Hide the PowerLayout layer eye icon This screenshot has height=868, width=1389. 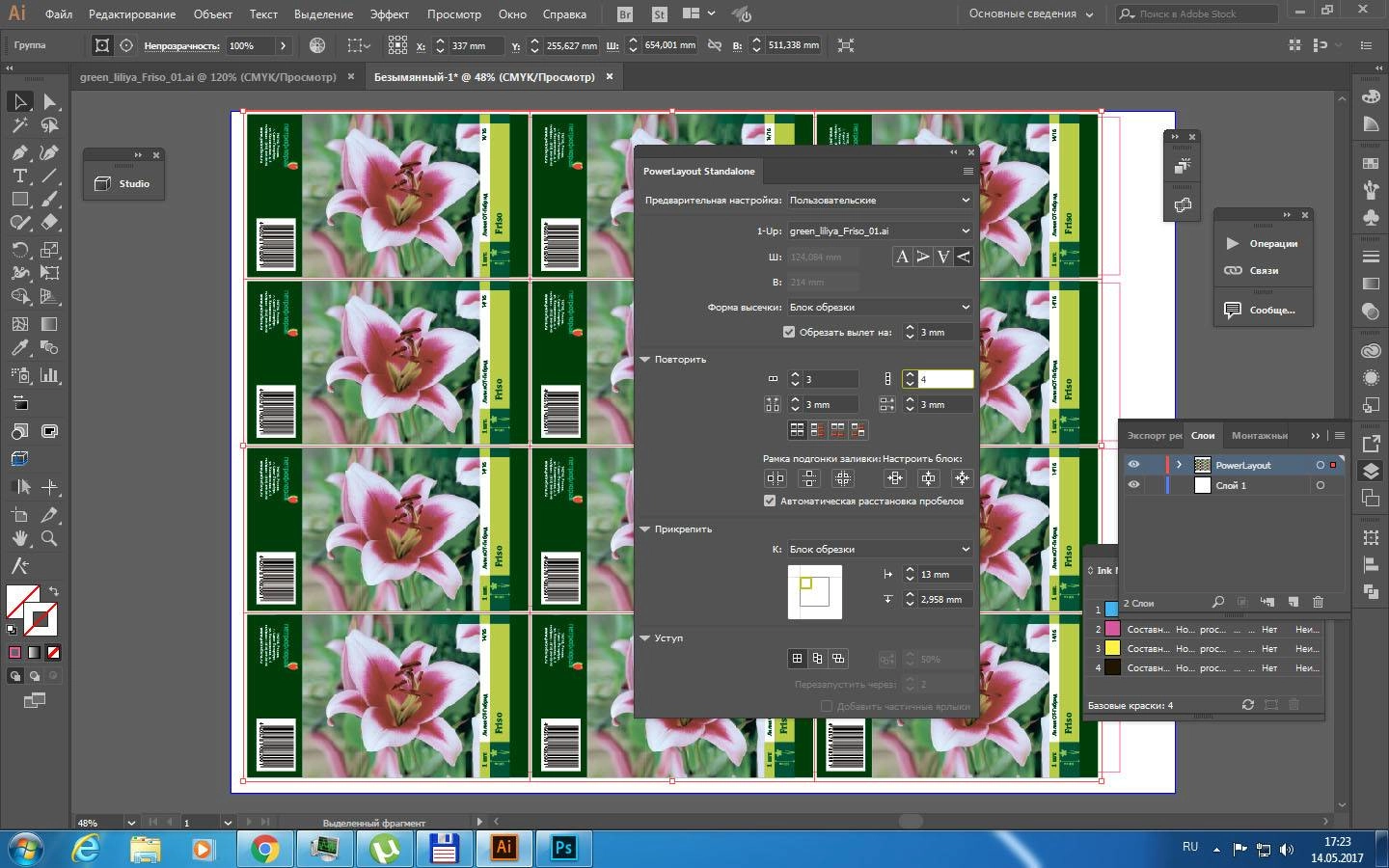pyautogui.click(x=1133, y=465)
